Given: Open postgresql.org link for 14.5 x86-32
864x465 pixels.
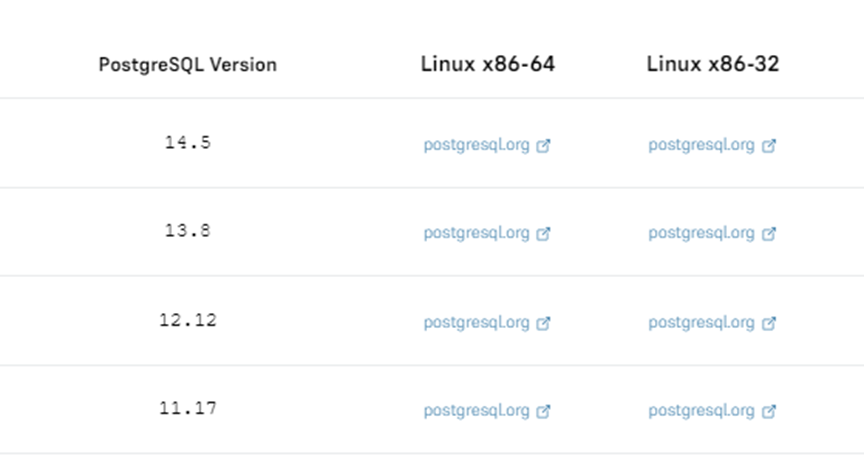Looking at the screenshot, I should pos(701,145).
